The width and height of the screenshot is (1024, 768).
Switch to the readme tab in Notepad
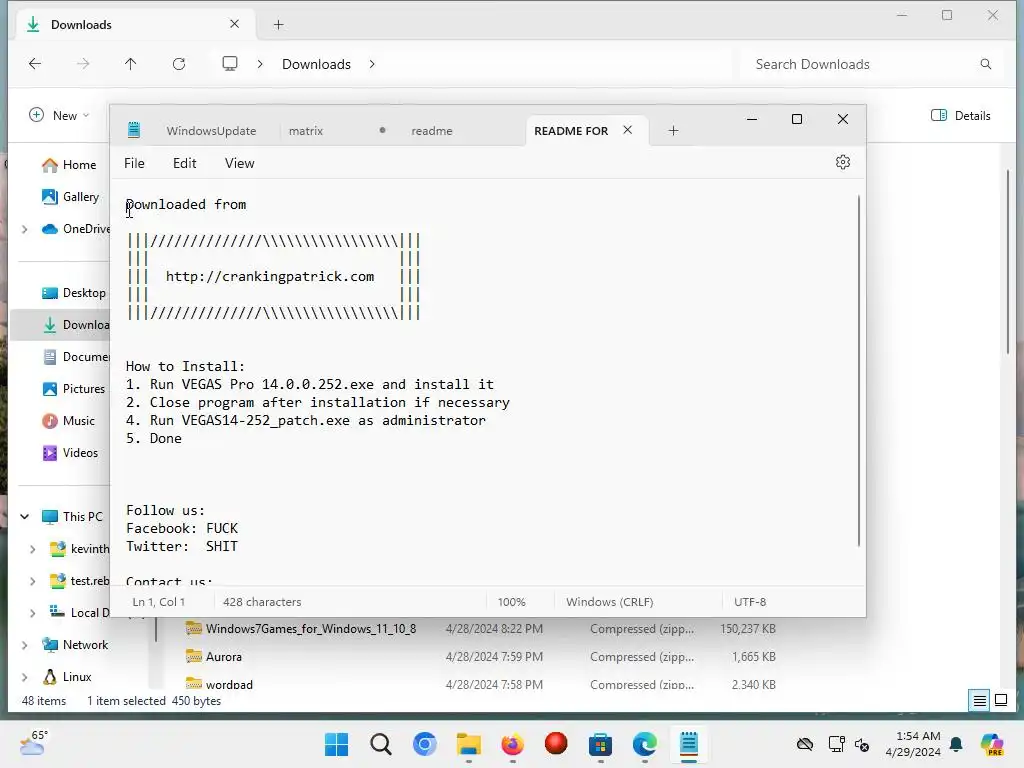pos(432,131)
